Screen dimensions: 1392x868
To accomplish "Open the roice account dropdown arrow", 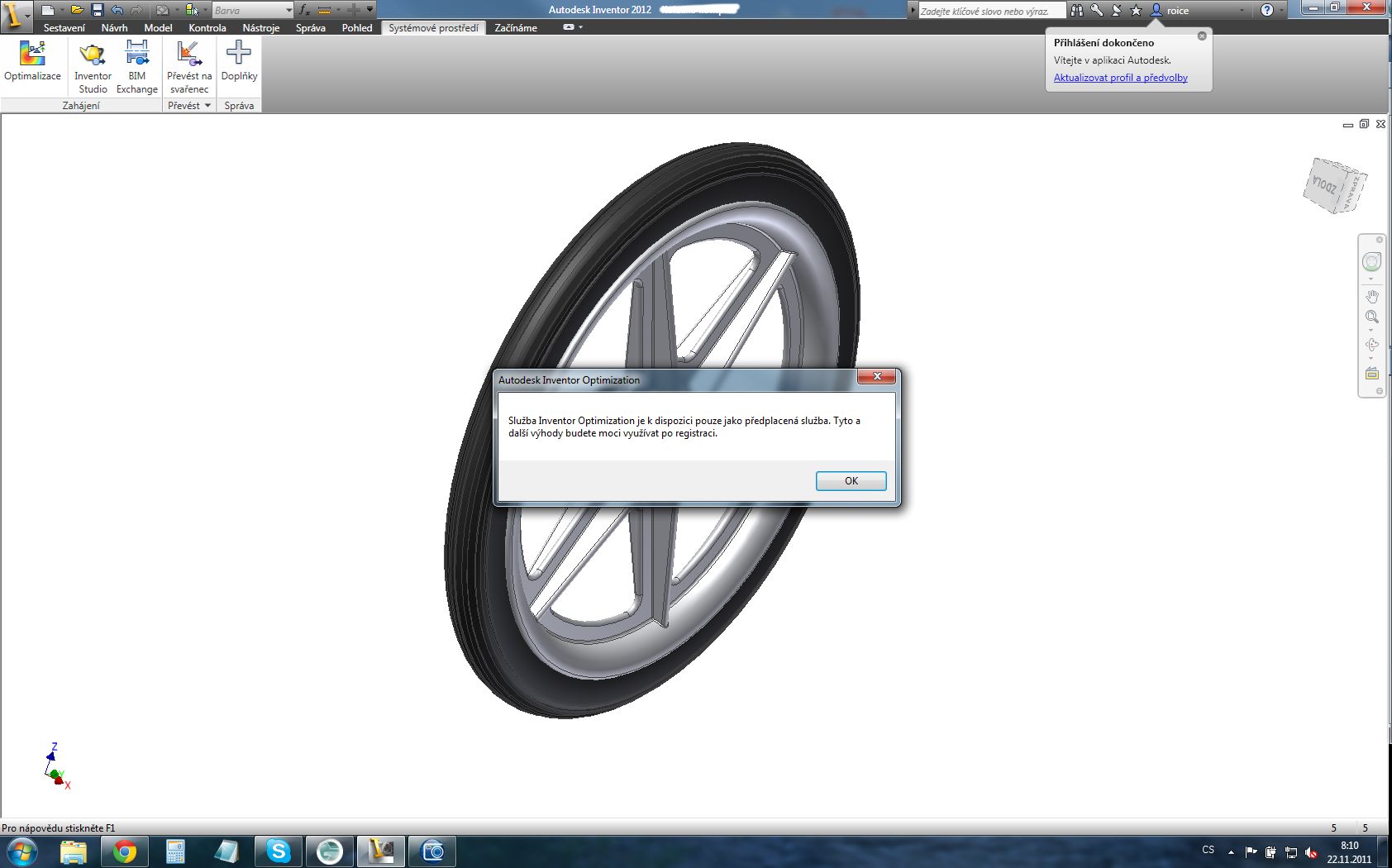I will coord(1242,10).
